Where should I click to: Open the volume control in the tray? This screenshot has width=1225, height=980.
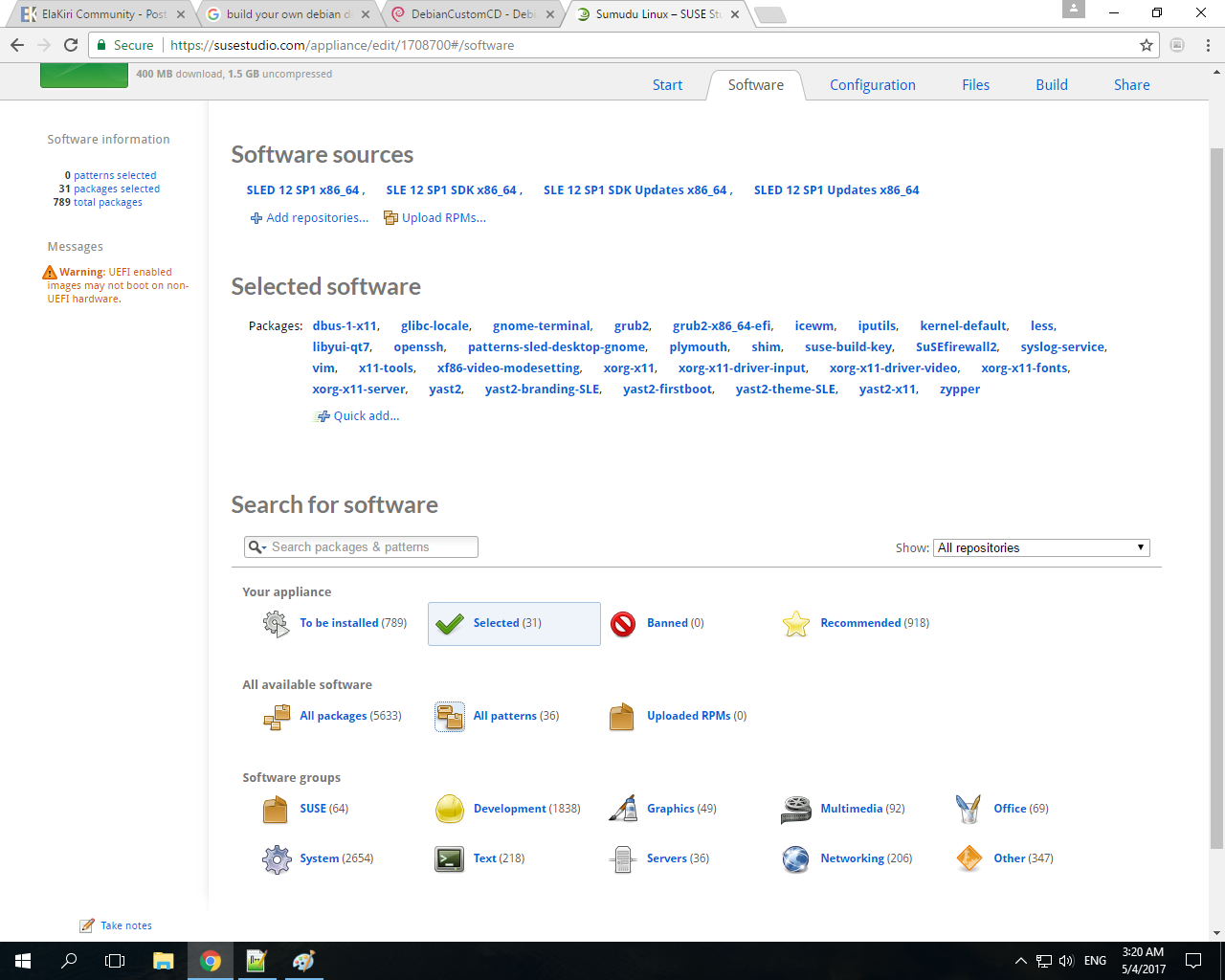1066,961
